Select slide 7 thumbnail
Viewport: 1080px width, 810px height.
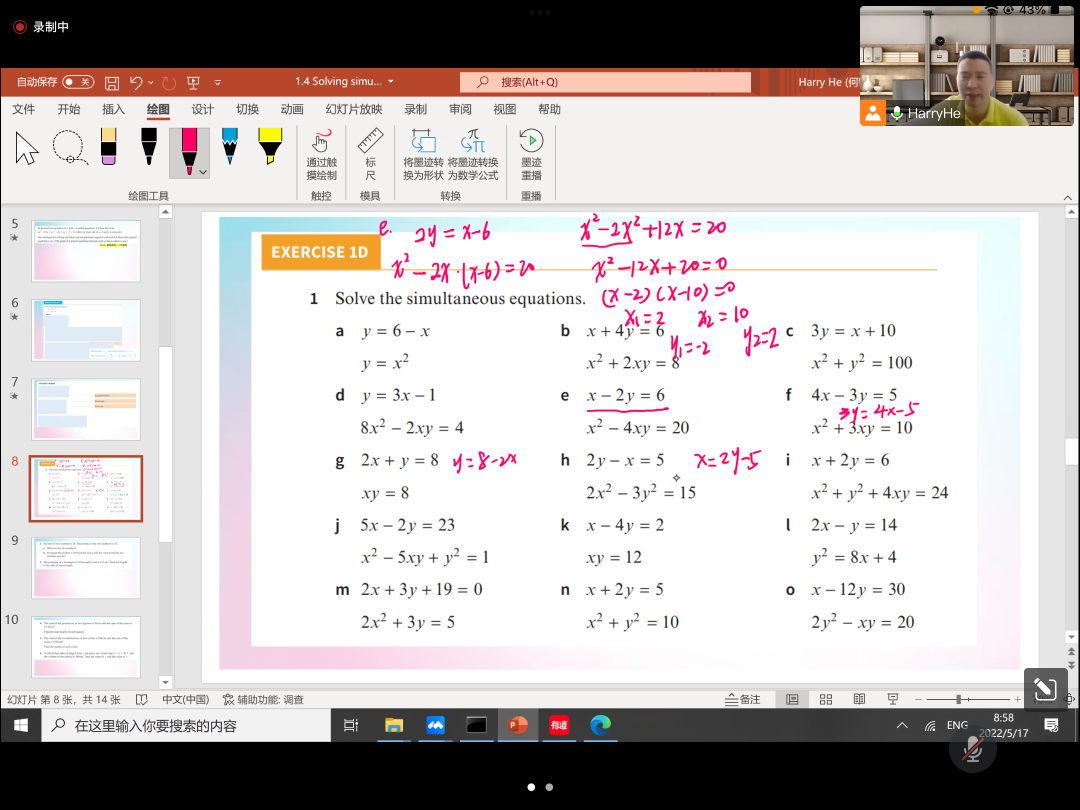[x=85, y=409]
